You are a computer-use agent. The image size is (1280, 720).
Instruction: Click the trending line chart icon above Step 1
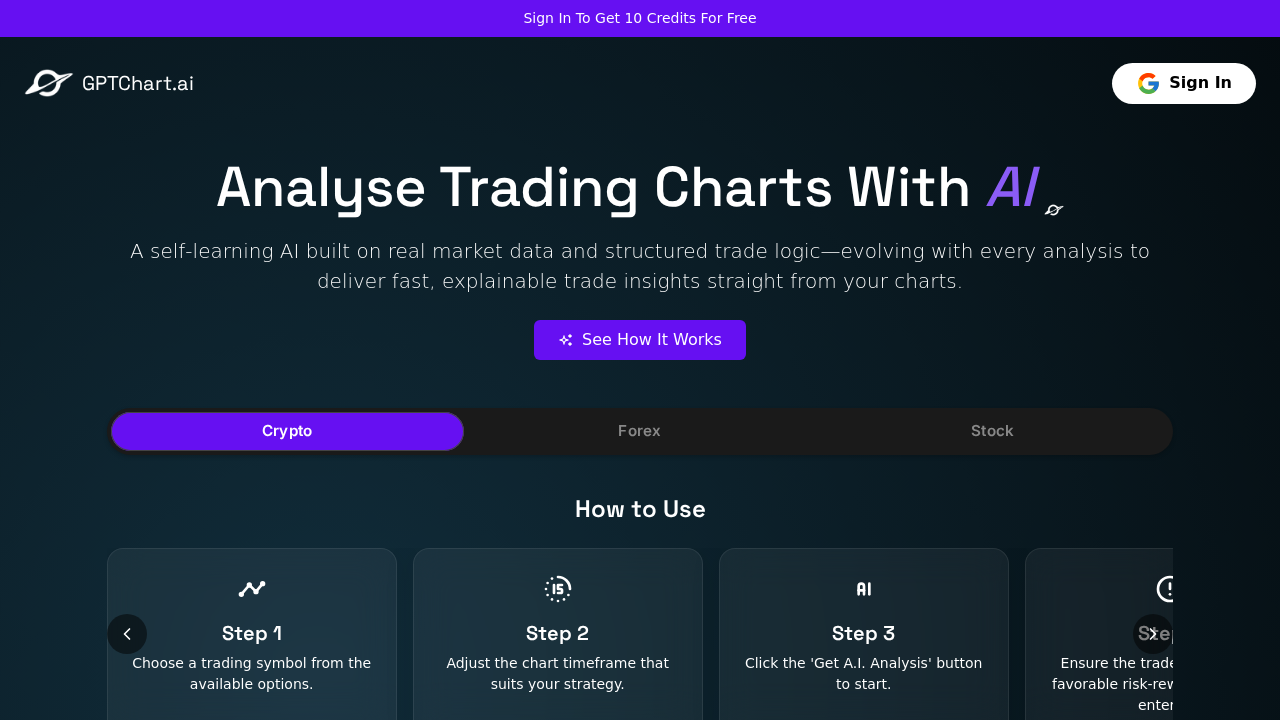(251, 589)
